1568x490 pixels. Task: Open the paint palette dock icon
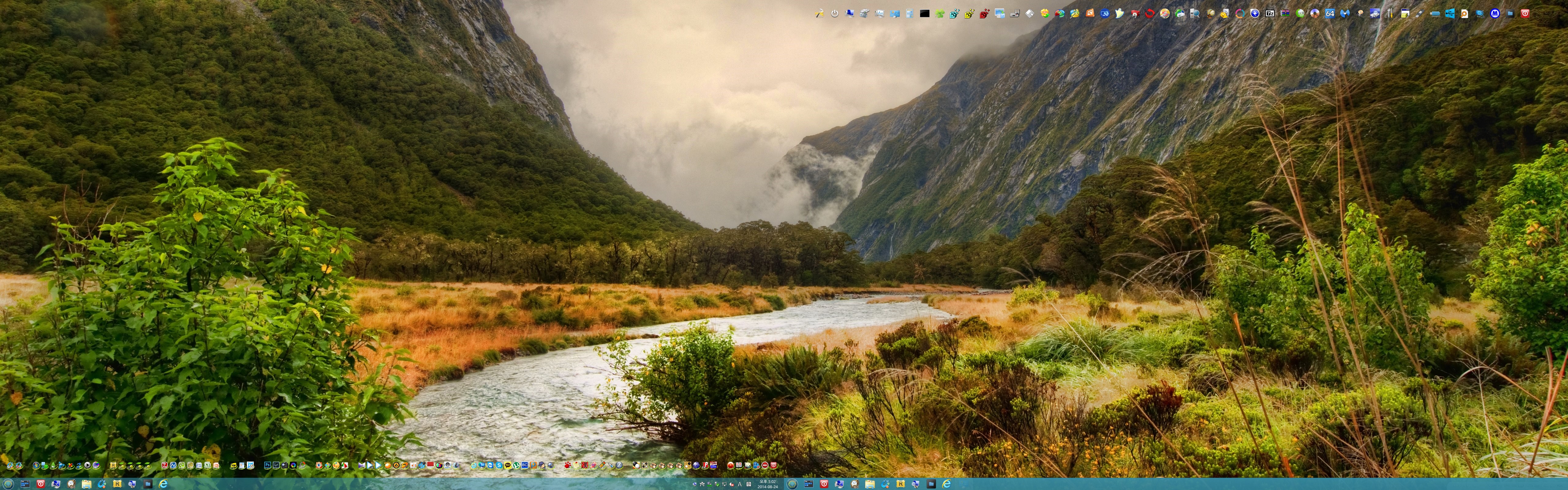click(x=337, y=465)
